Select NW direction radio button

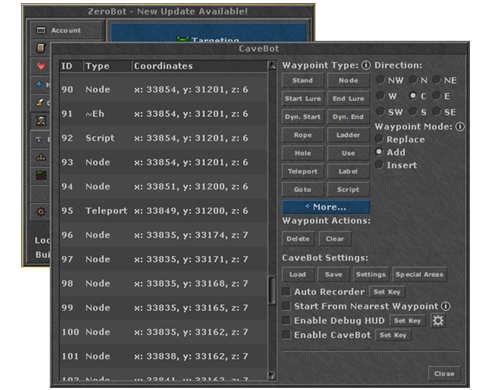click(380, 80)
